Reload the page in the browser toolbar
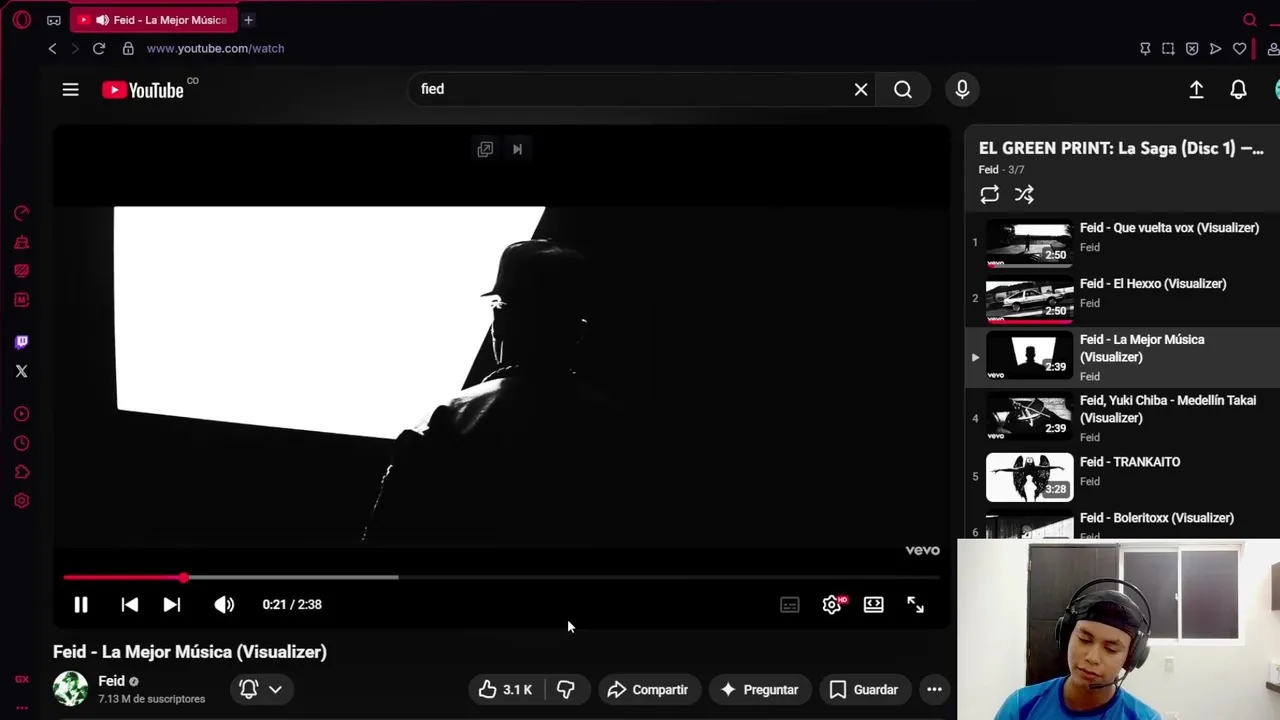Screen dimensions: 1280x720 pyautogui.click(x=99, y=48)
